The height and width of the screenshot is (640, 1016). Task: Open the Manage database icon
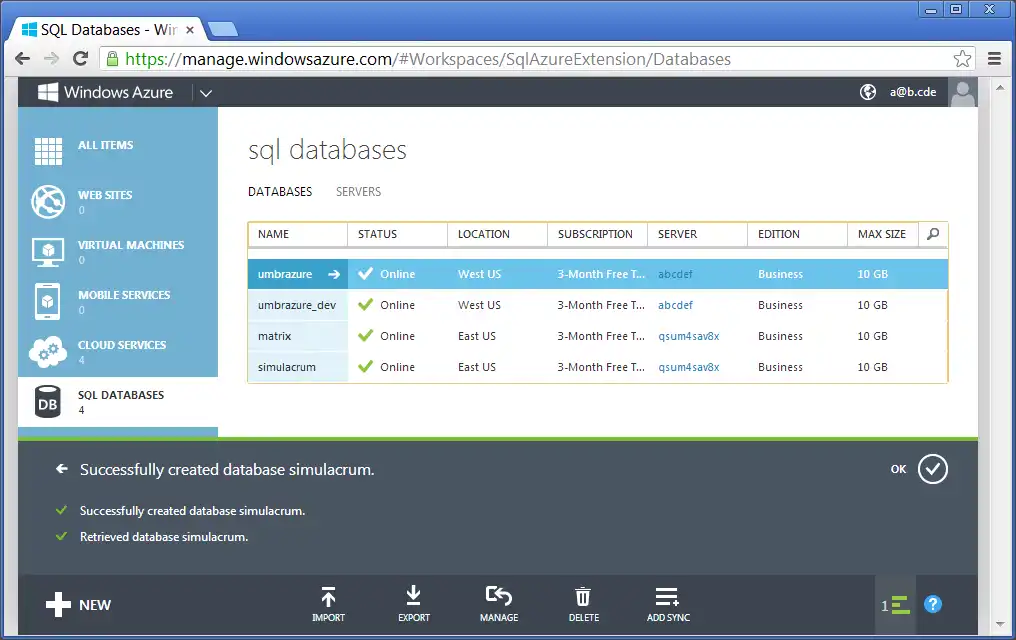pos(499,595)
